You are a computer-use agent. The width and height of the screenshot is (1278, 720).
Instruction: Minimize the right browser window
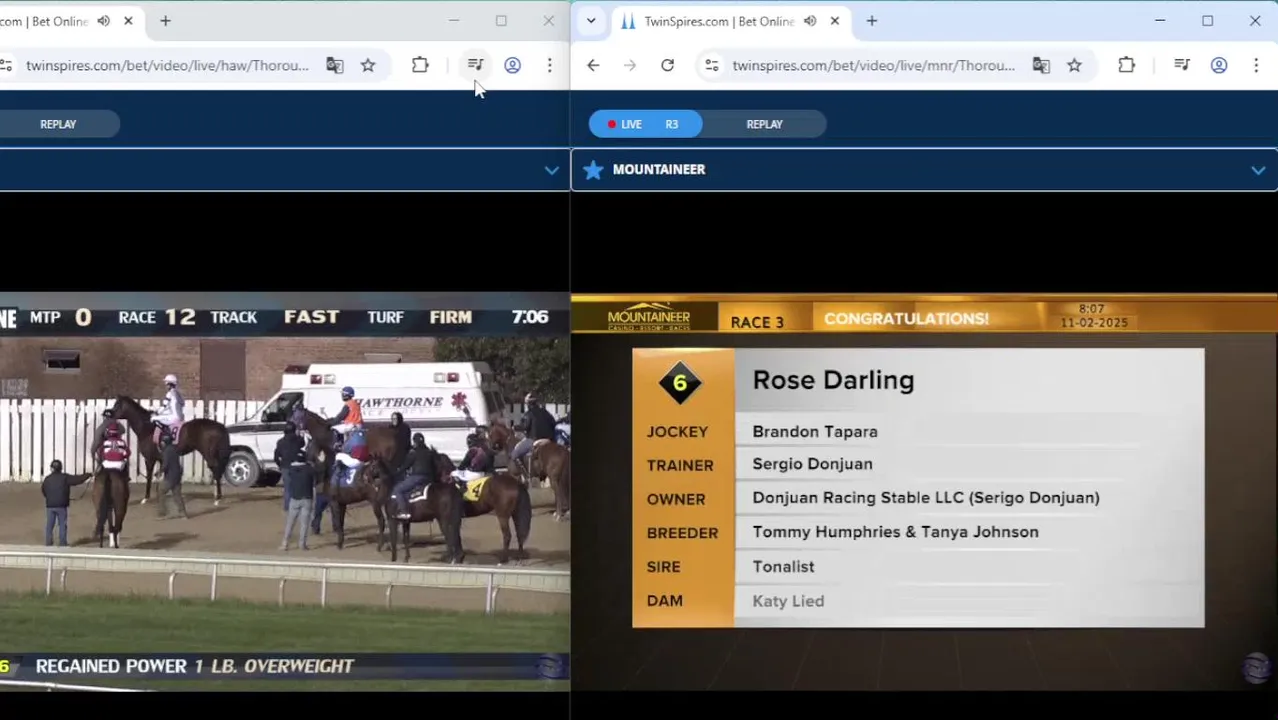click(1160, 21)
